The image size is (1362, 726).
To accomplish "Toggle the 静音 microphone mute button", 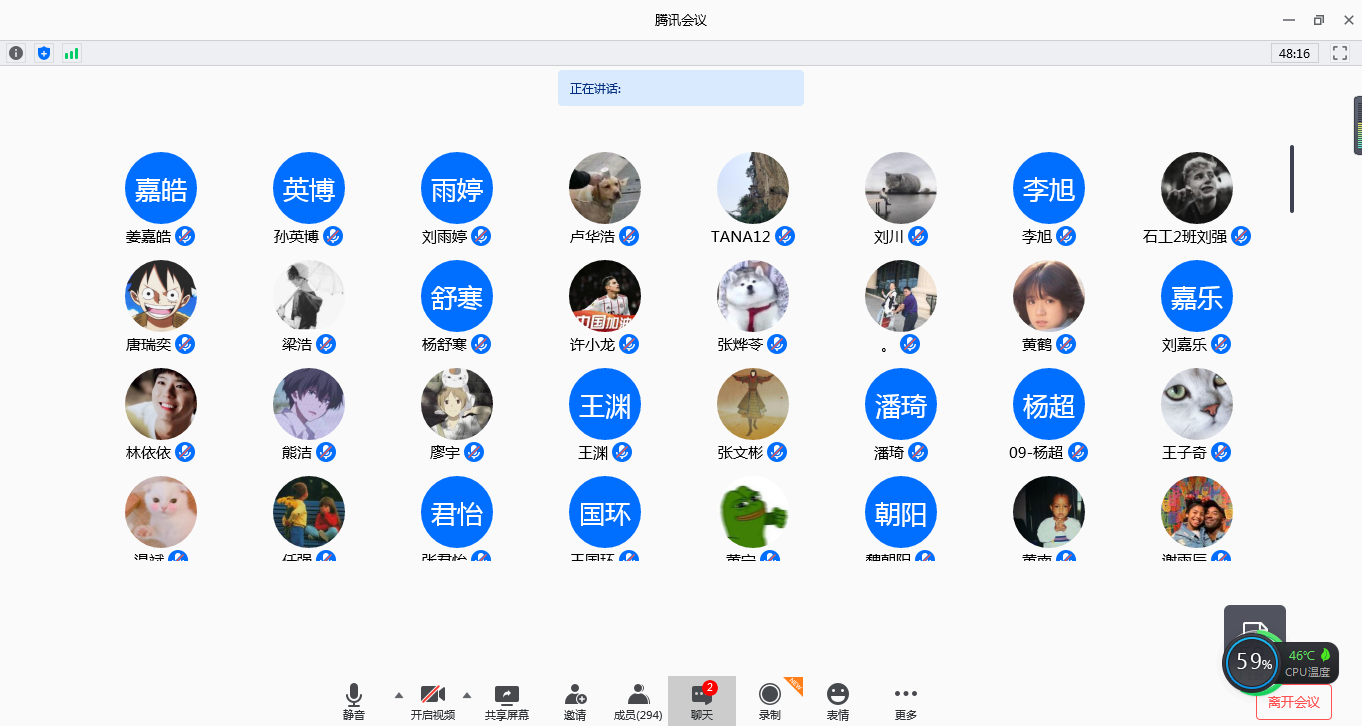I will [x=354, y=701].
